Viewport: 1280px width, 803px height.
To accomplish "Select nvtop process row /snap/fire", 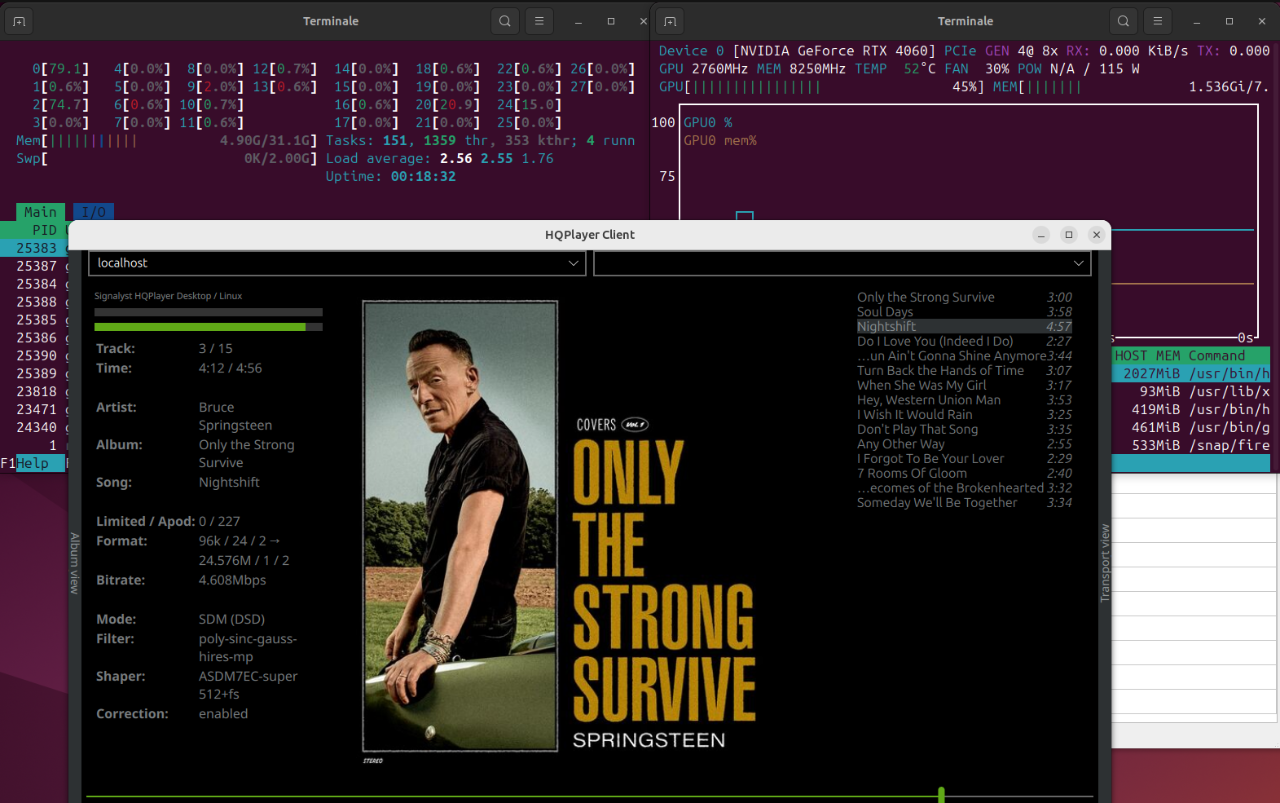I will [1191, 445].
